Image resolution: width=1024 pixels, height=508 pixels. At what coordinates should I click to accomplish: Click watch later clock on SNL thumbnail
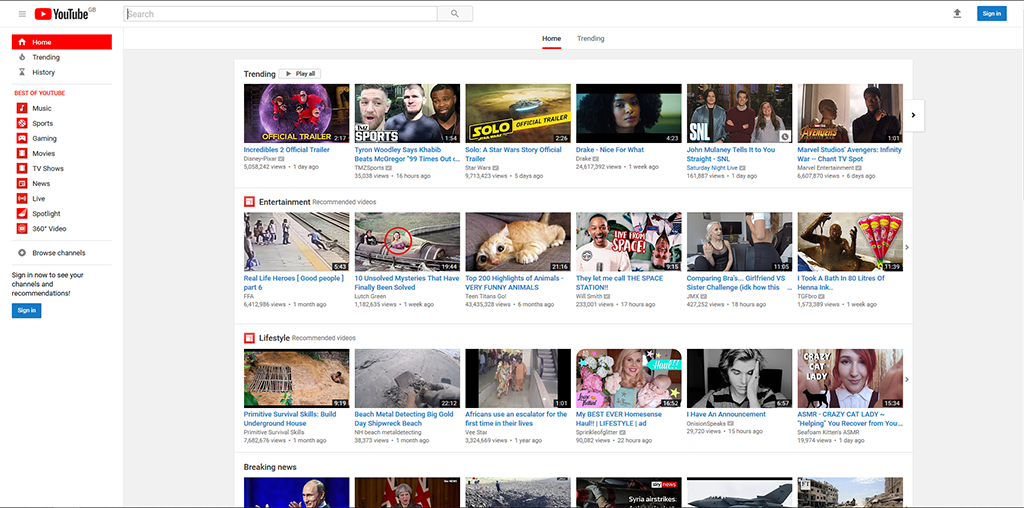[786, 136]
